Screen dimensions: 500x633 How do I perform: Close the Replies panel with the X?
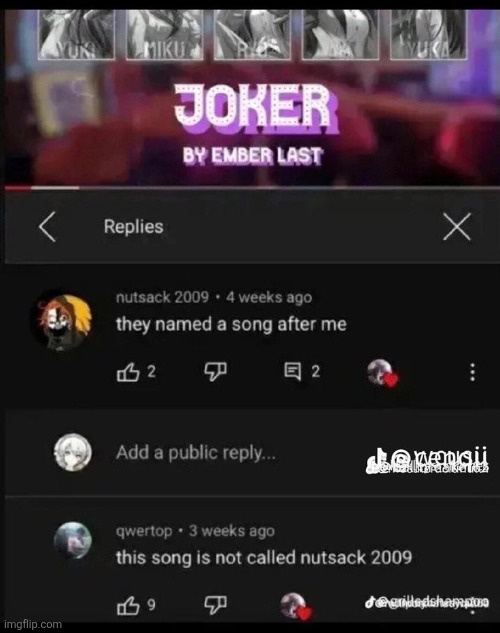pos(456,227)
